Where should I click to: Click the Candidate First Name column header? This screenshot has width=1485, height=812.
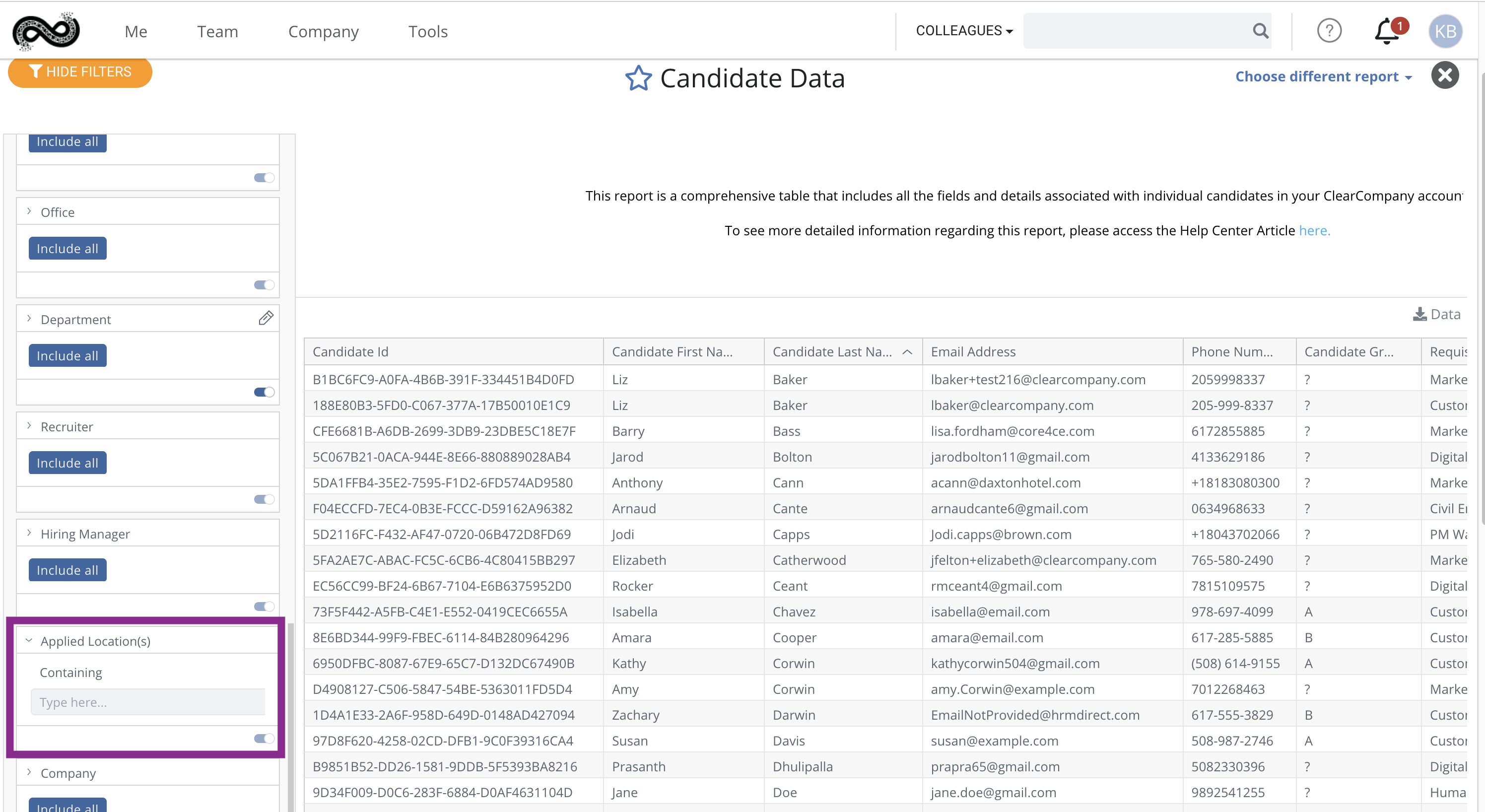(684, 351)
